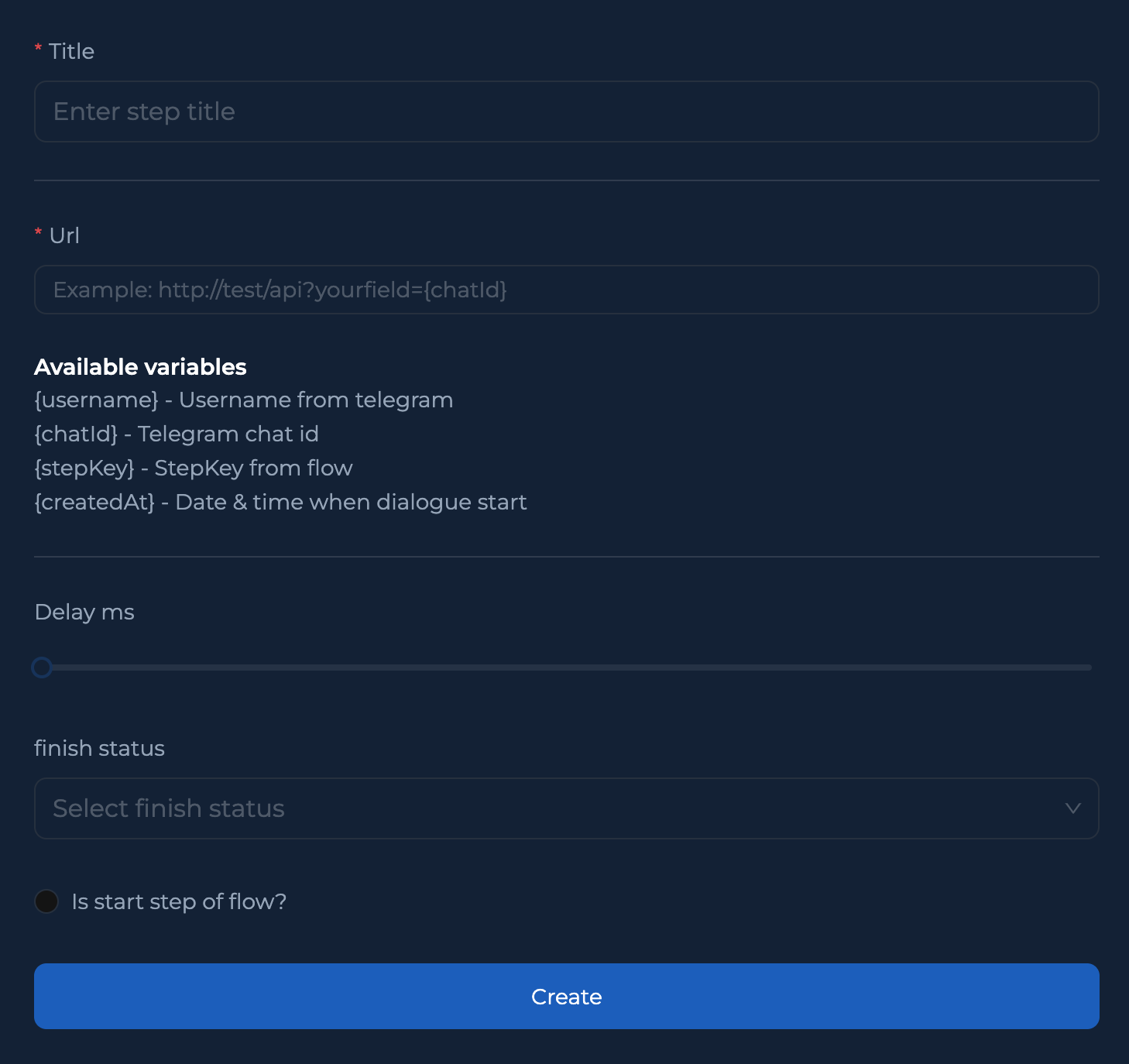The width and height of the screenshot is (1129, 1064).
Task: Select the {username} variable line
Action: 243,400
